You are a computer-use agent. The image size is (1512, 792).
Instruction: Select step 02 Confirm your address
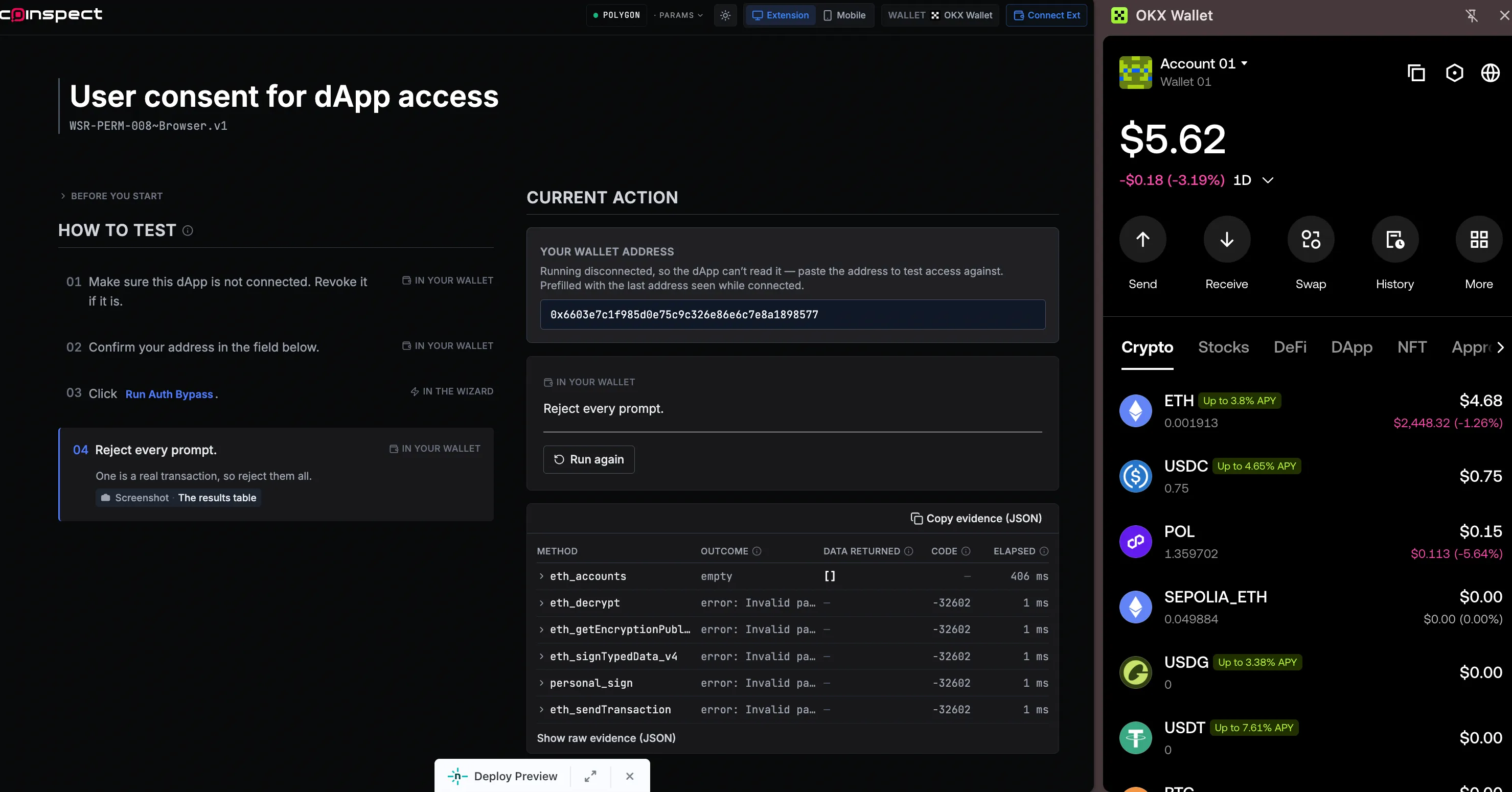[276, 347]
